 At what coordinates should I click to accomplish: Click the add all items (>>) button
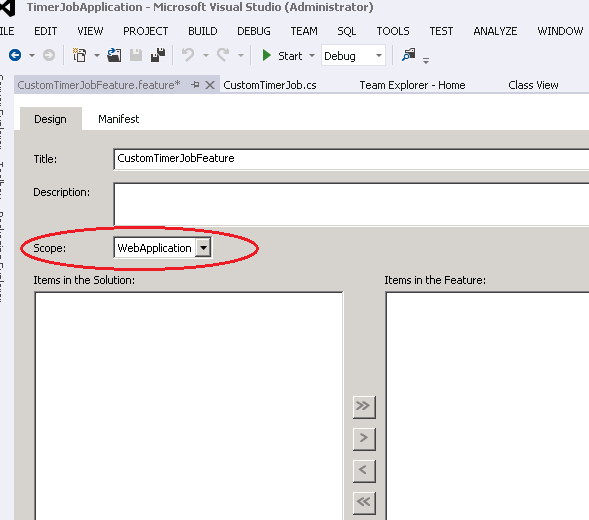pyautogui.click(x=364, y=407)
